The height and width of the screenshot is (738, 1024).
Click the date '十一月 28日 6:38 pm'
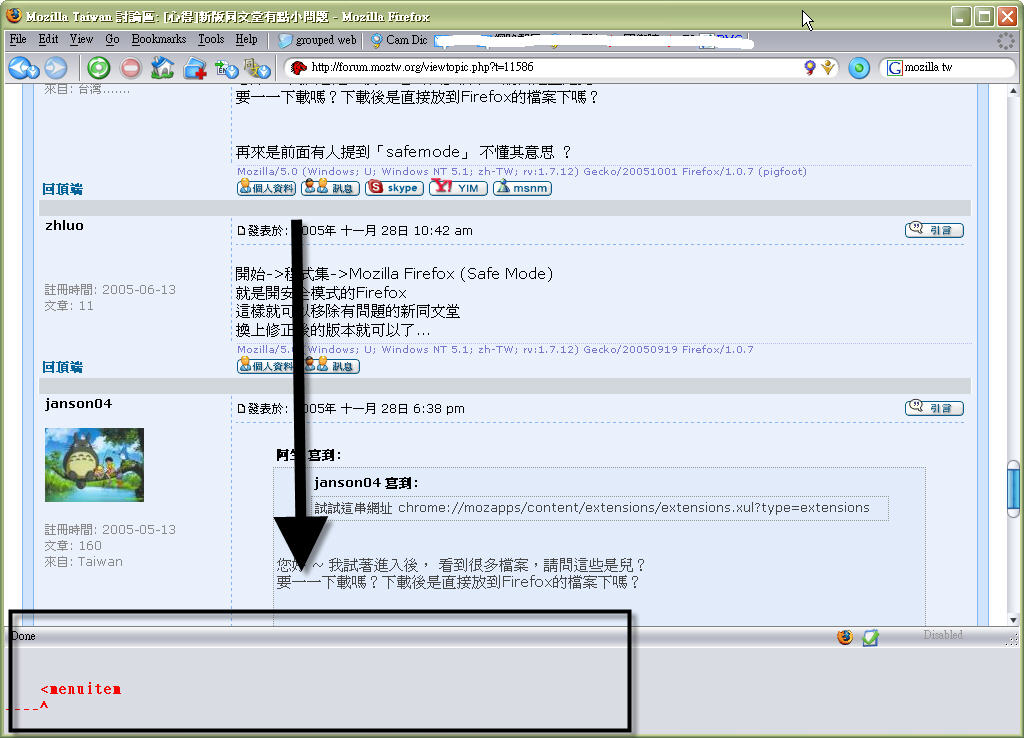pyautogui.click(x=402, y=409)
